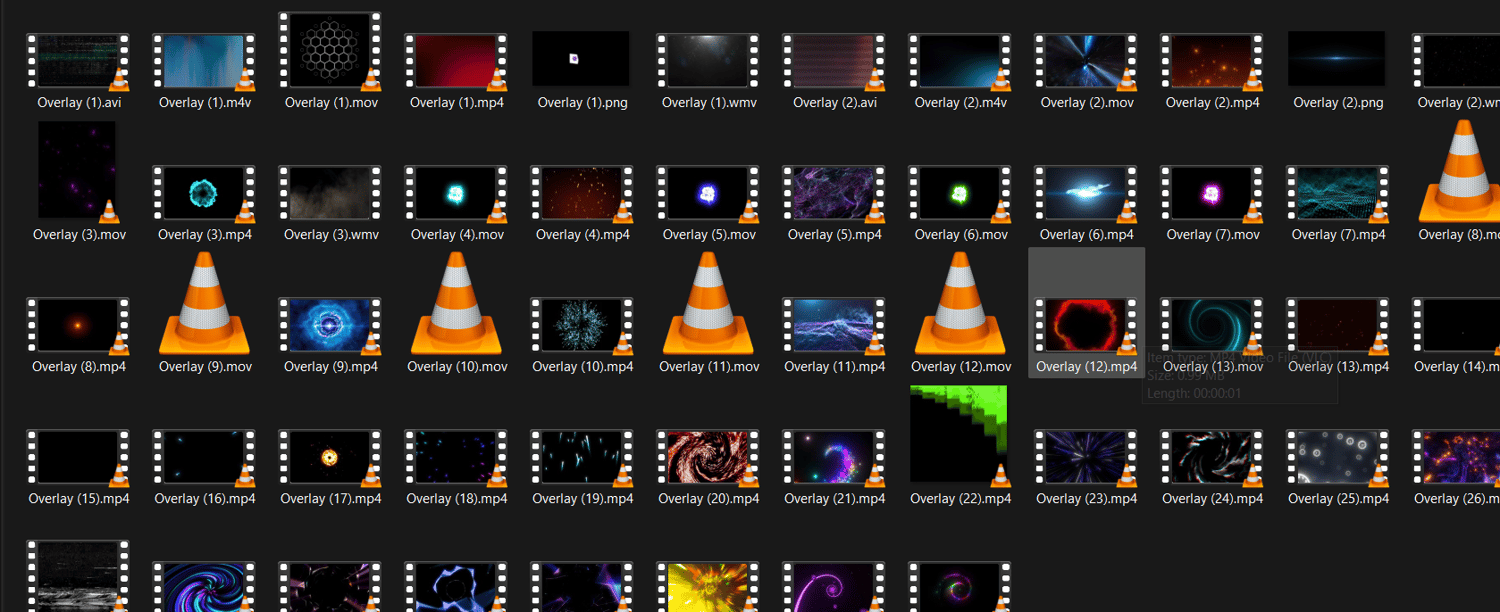Click the Overlay (2).m4v file name
The width and height of the screenshot is (1500, 612).
(x=960, y=102)
